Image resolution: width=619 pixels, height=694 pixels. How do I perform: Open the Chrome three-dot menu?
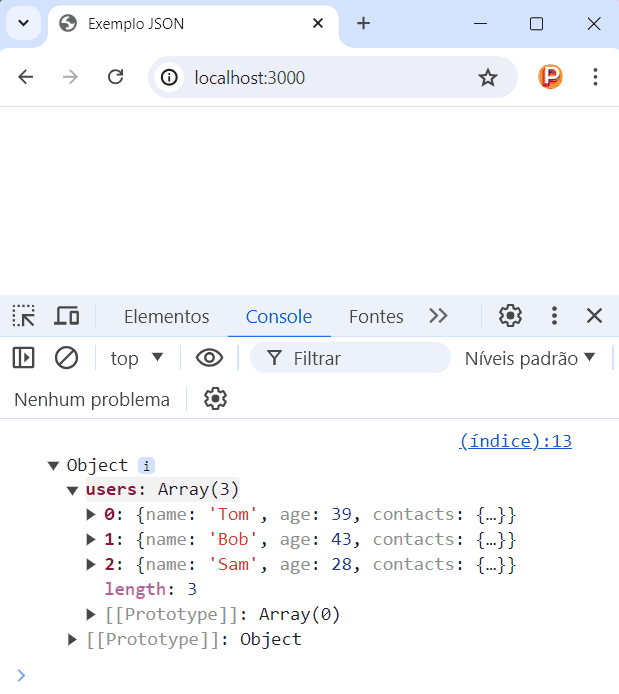click(x=596, y=77)
